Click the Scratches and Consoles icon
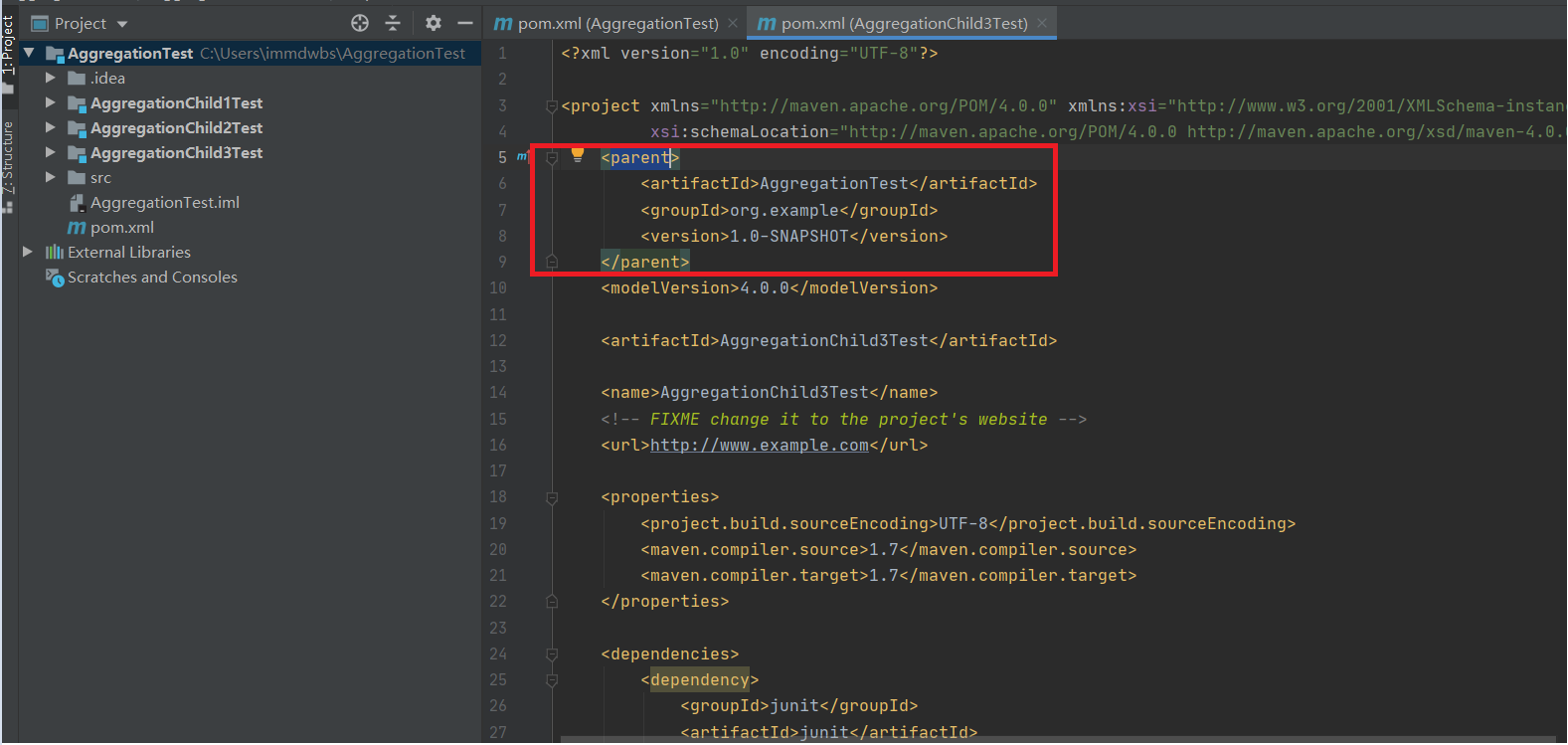The height and width of the screenshot is (745, 1568). [55, 278]
